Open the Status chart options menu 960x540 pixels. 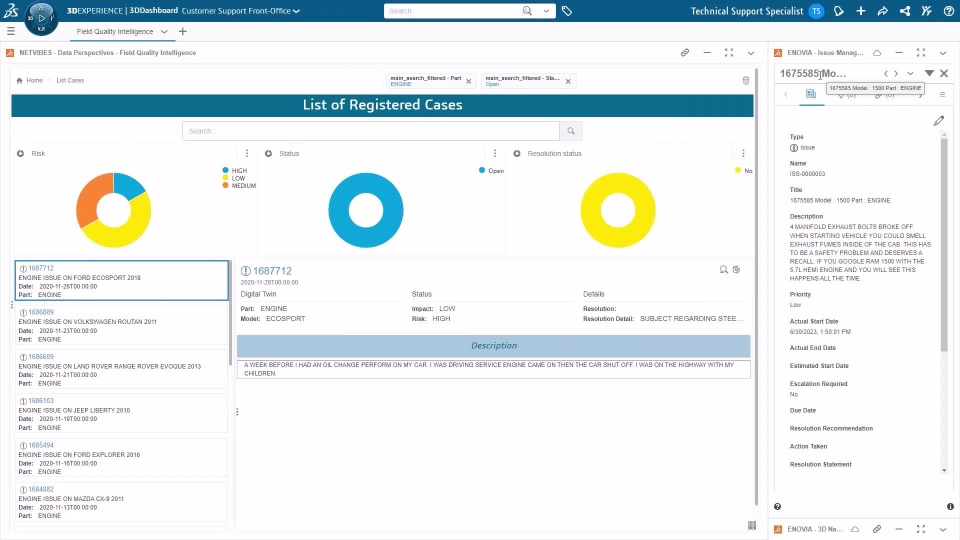495,153
